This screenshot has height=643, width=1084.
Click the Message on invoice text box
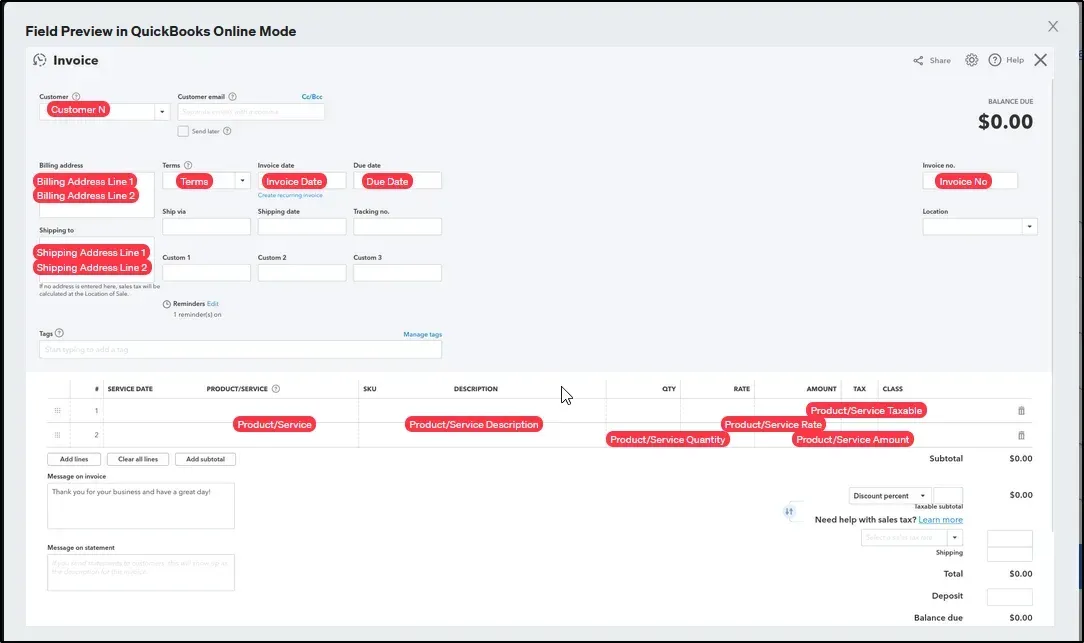141,505
